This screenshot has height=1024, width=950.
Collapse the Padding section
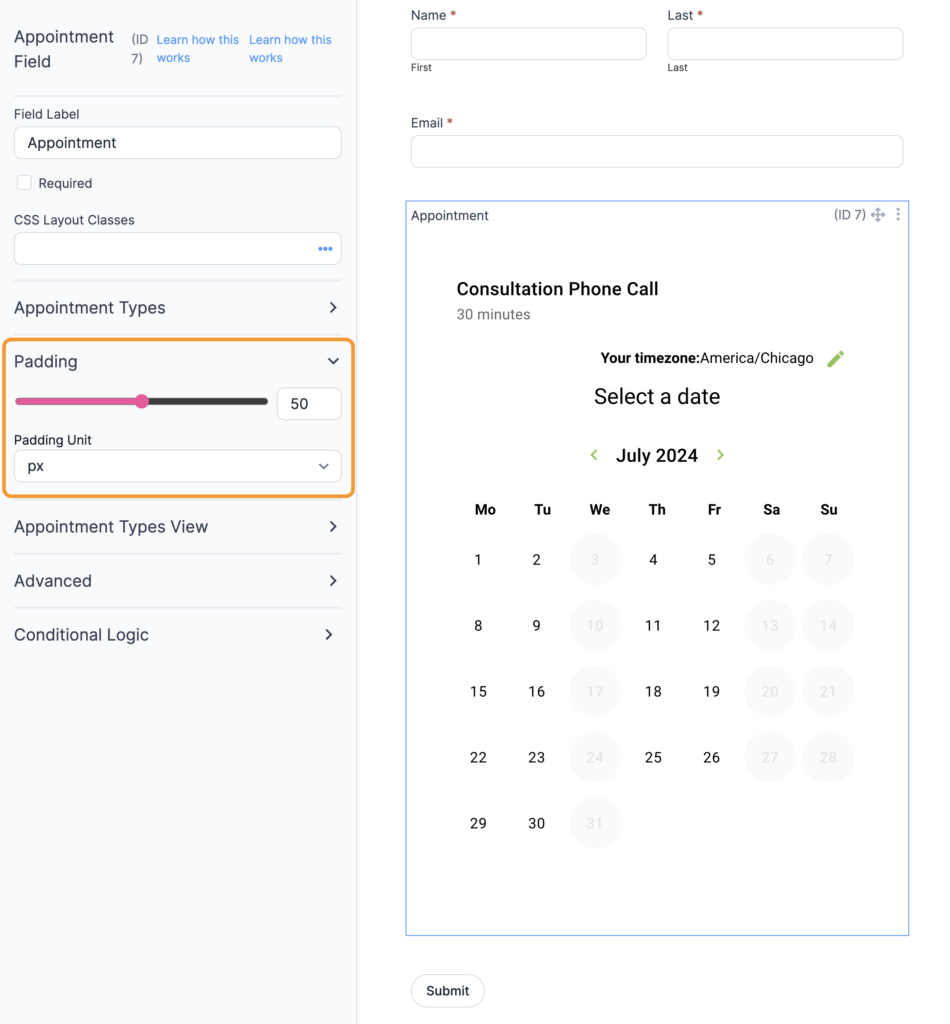pos(178,361)
